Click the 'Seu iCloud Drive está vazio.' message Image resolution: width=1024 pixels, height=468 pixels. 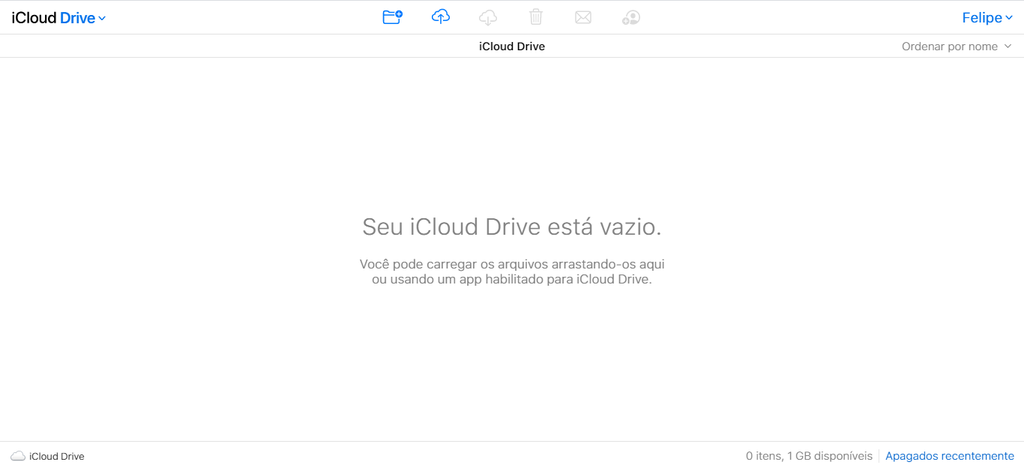click(x=512, y=227)
